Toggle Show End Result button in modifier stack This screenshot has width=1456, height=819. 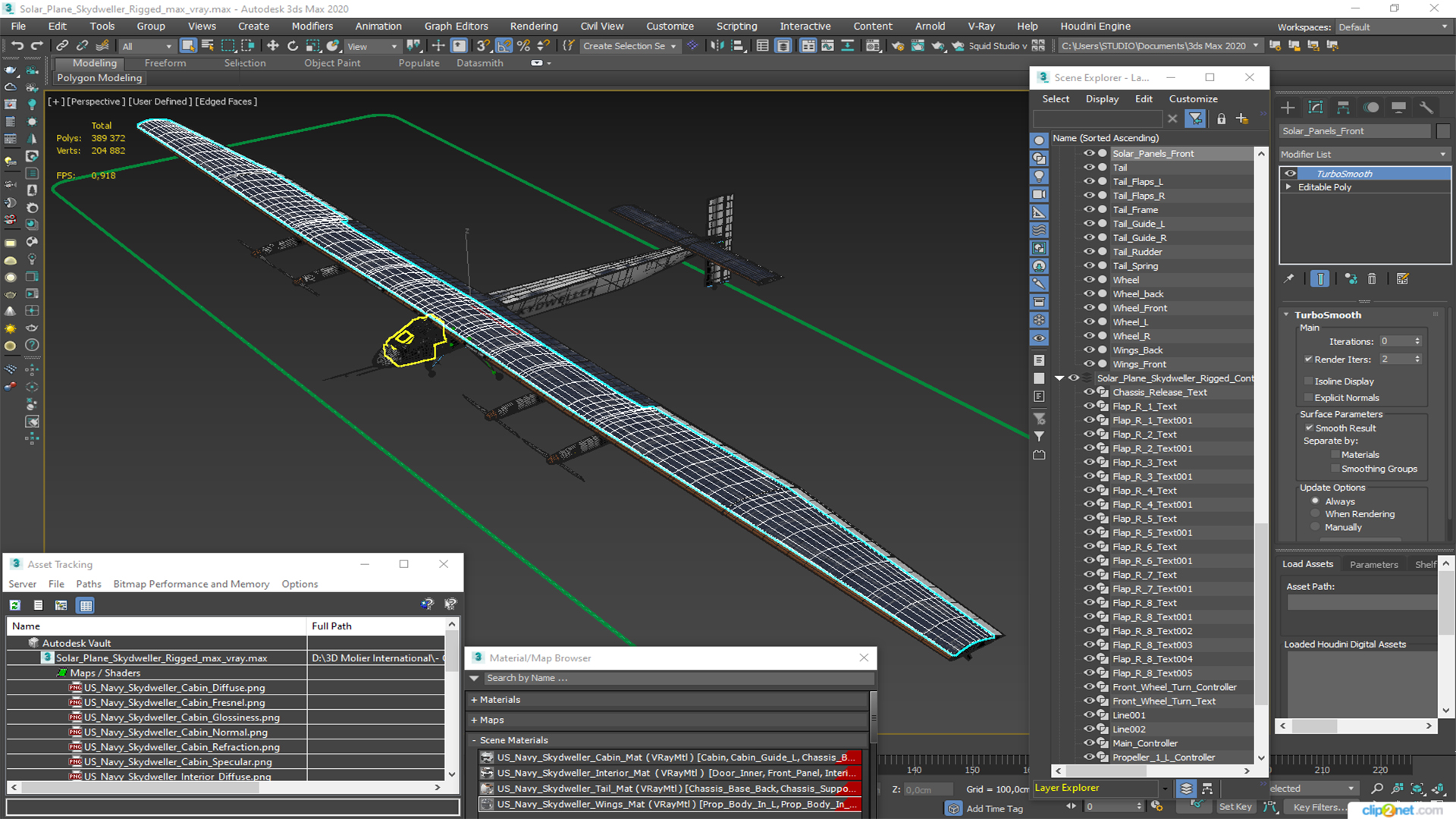1320,279
